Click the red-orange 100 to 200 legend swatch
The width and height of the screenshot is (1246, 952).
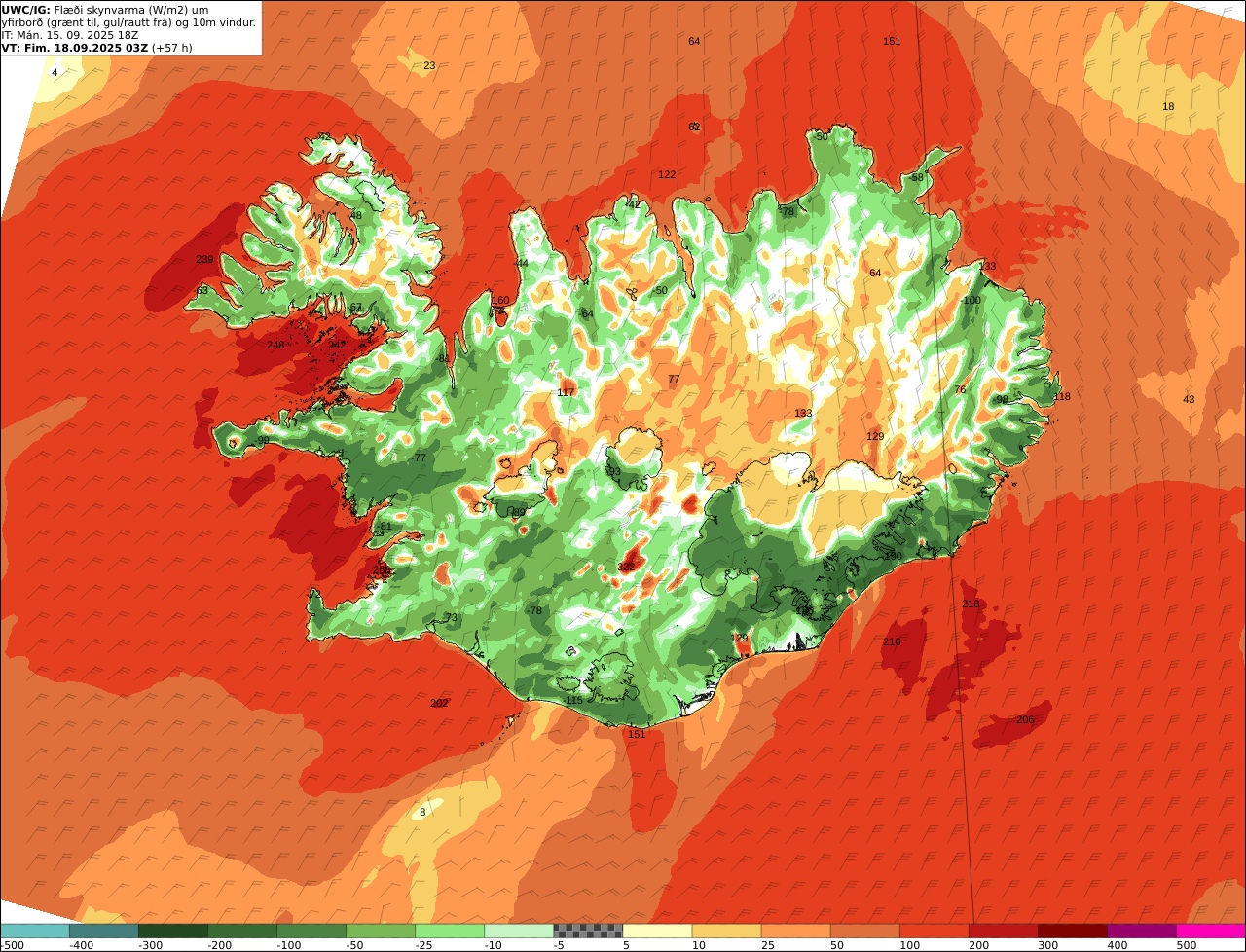pos(934,931)
